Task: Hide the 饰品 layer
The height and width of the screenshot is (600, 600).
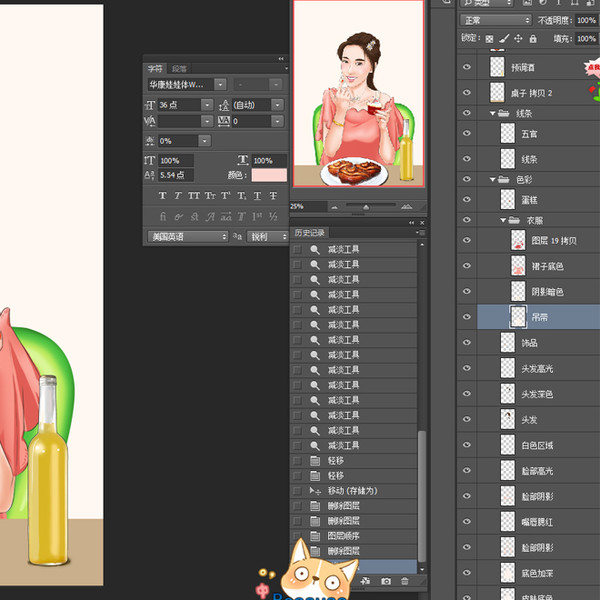Action: click(467, 342)
